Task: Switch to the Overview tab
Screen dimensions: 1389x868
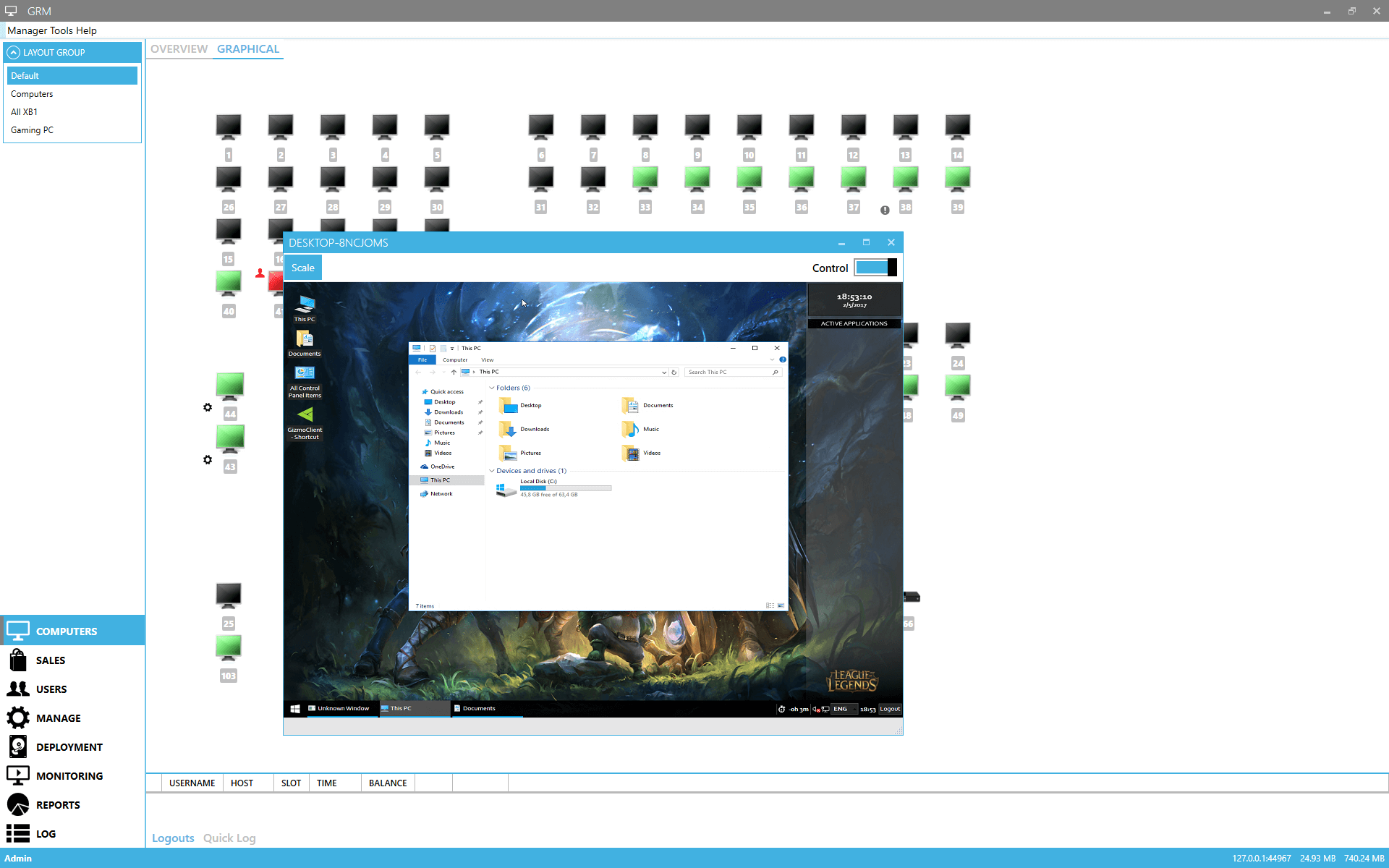Action: [179, 48]
